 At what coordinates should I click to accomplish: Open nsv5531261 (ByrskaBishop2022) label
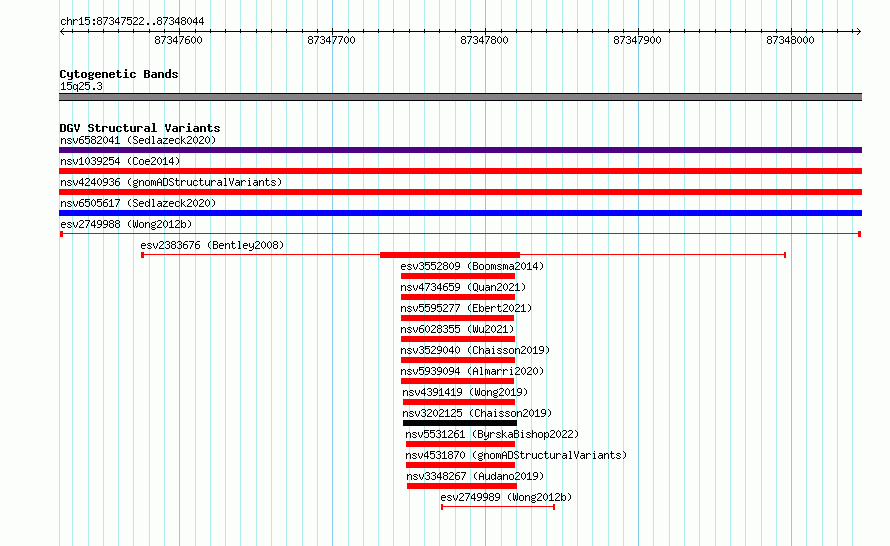coord(492,434)
